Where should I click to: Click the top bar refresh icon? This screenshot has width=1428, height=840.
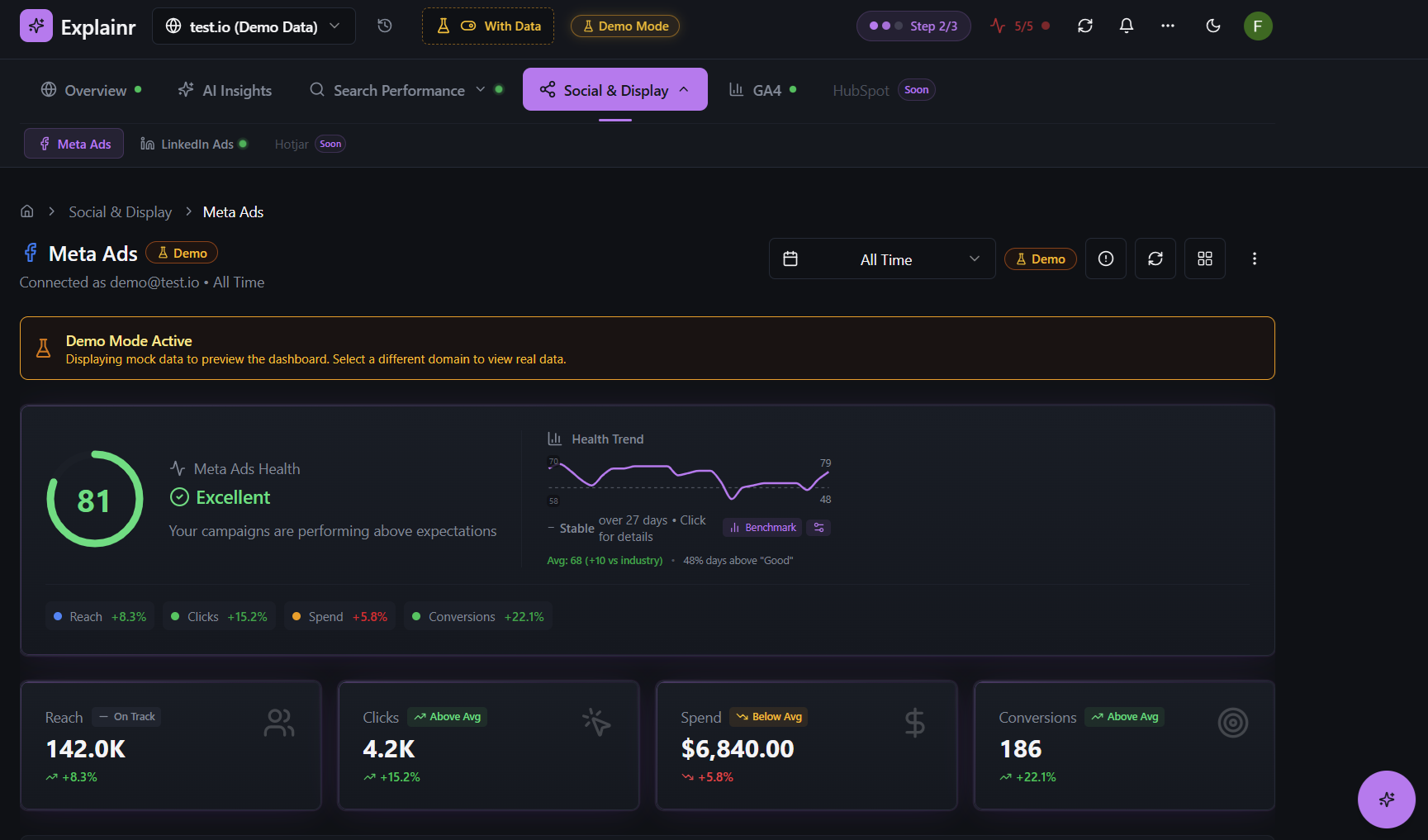click(x=1085, y=26)
